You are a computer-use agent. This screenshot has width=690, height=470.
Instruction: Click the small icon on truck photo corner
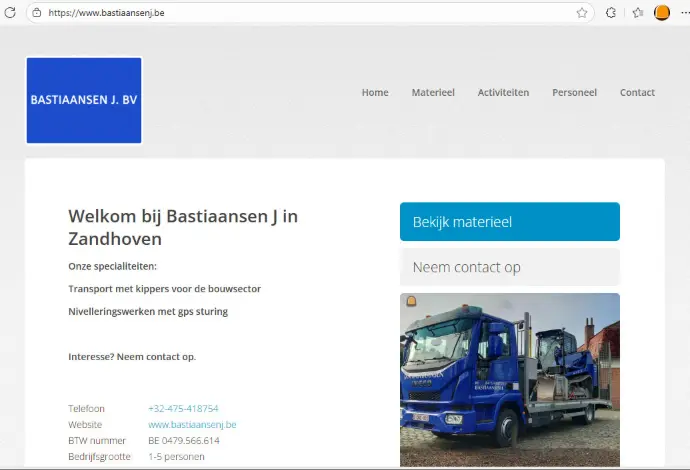[x=411, y=301]
